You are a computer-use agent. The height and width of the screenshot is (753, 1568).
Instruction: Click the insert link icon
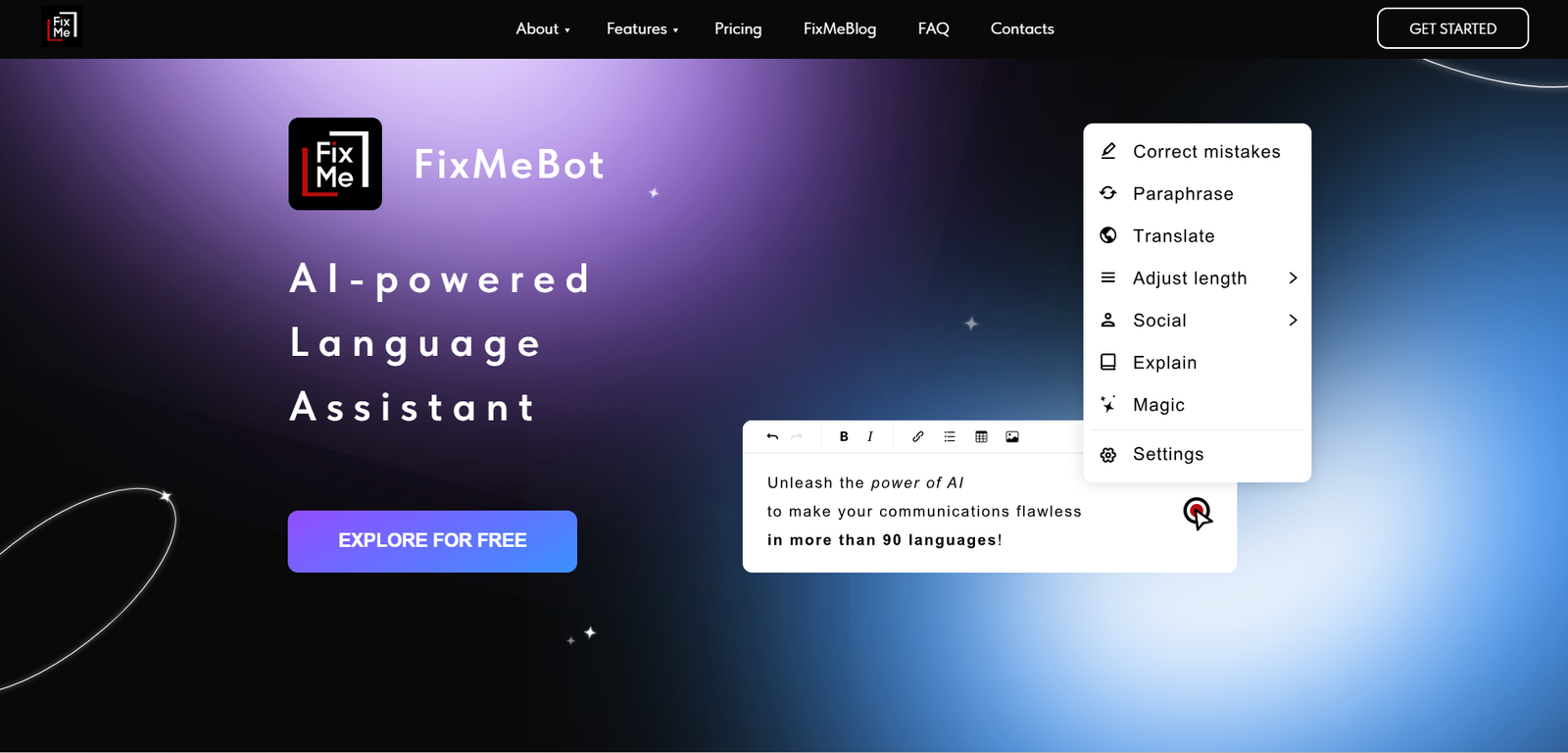click(x=918, y=436)
